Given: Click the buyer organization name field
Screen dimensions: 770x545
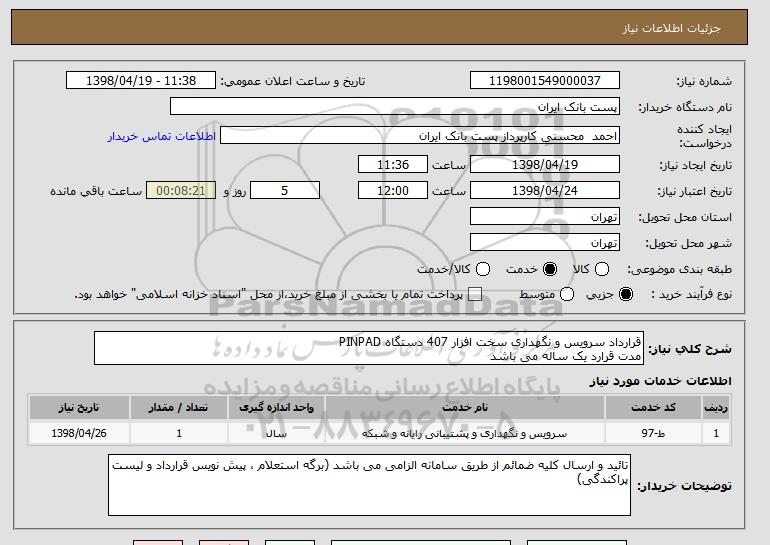Looking at the screenshot, I should click(x=395, y=107).
